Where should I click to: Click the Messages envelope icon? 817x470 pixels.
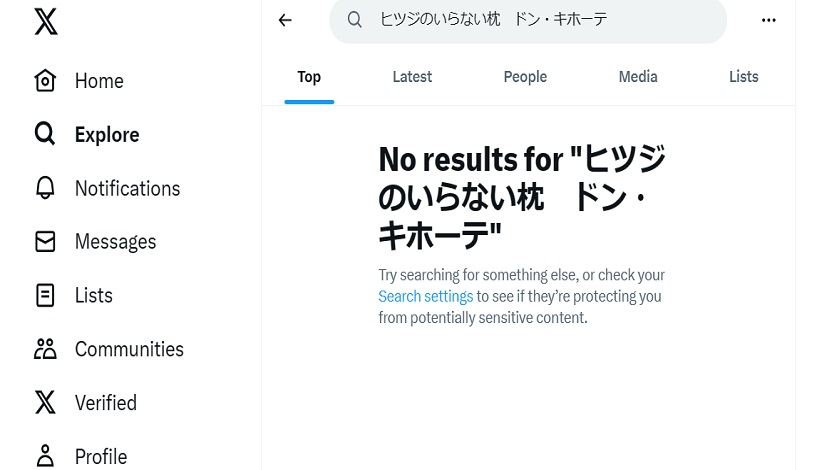pyautogui.click(x=45, y=242)
